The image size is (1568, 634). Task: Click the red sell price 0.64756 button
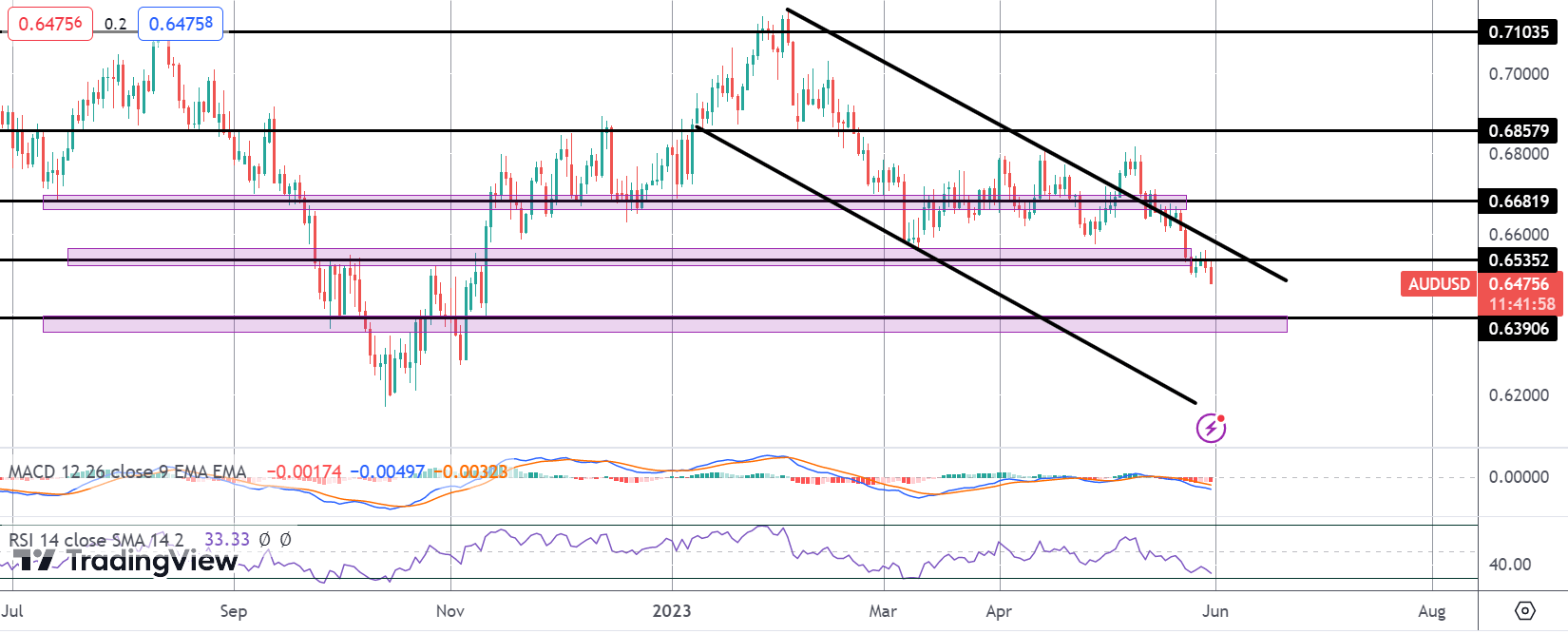tap(50, 24)
